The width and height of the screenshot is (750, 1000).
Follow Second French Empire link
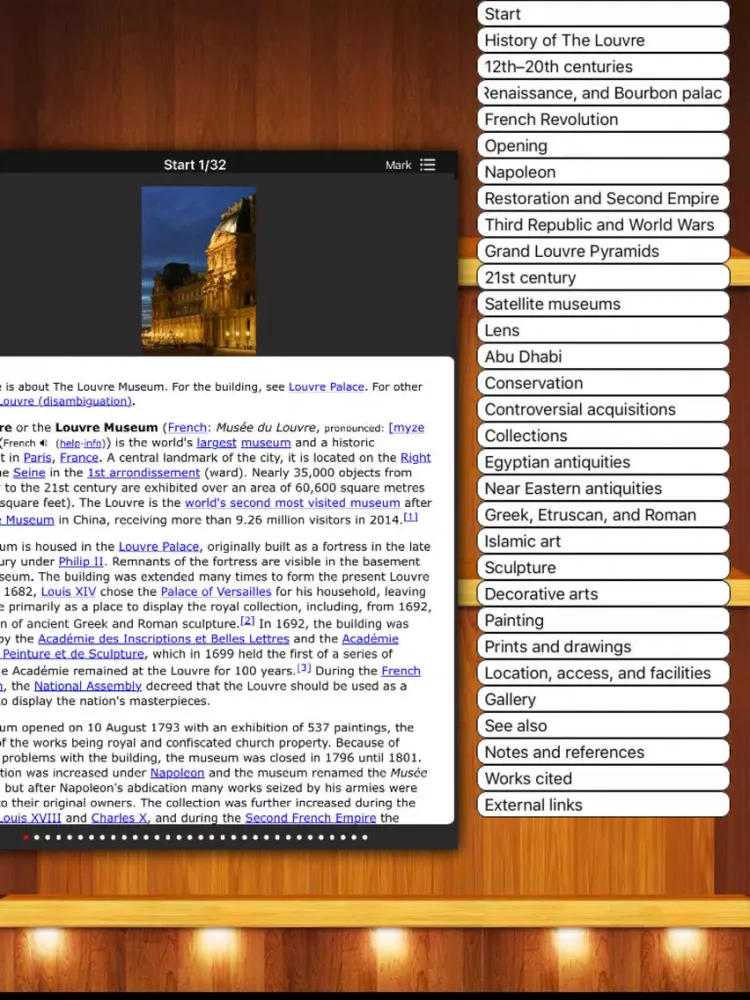click(x=311, y=818)
